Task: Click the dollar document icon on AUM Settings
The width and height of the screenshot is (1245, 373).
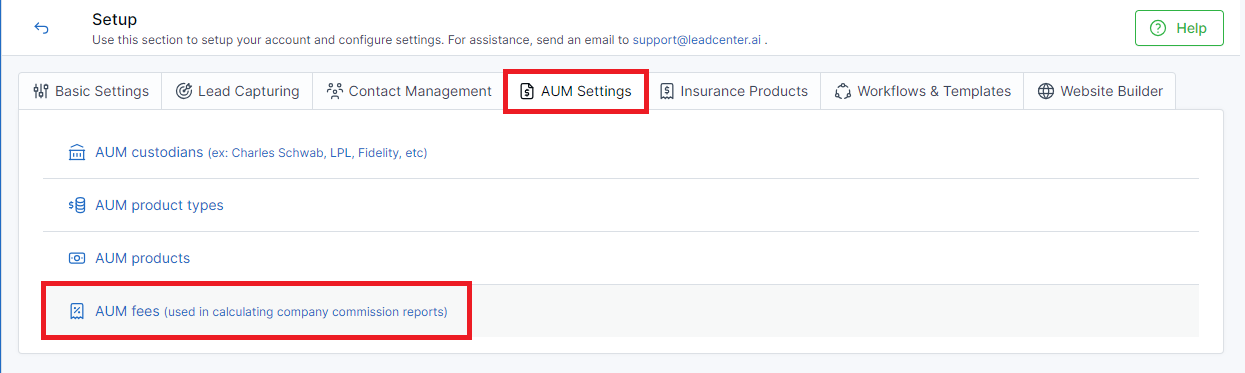Action: [527, 91]
